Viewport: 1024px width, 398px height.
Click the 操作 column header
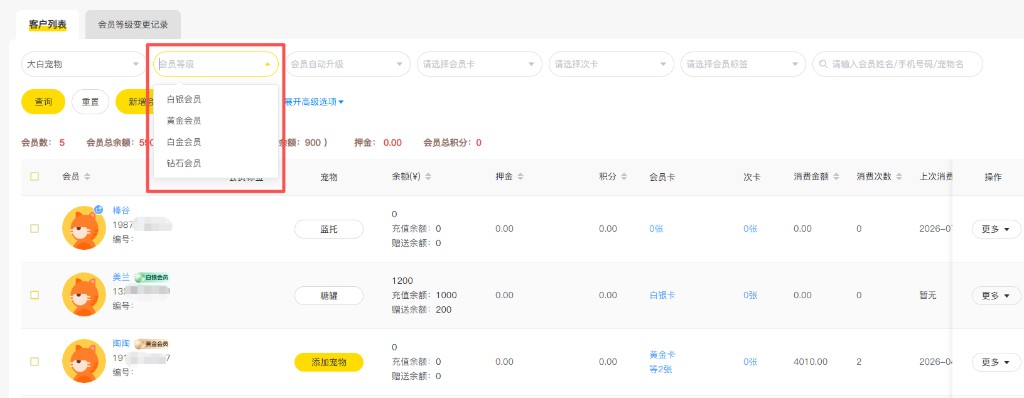(x=993, y=176)
